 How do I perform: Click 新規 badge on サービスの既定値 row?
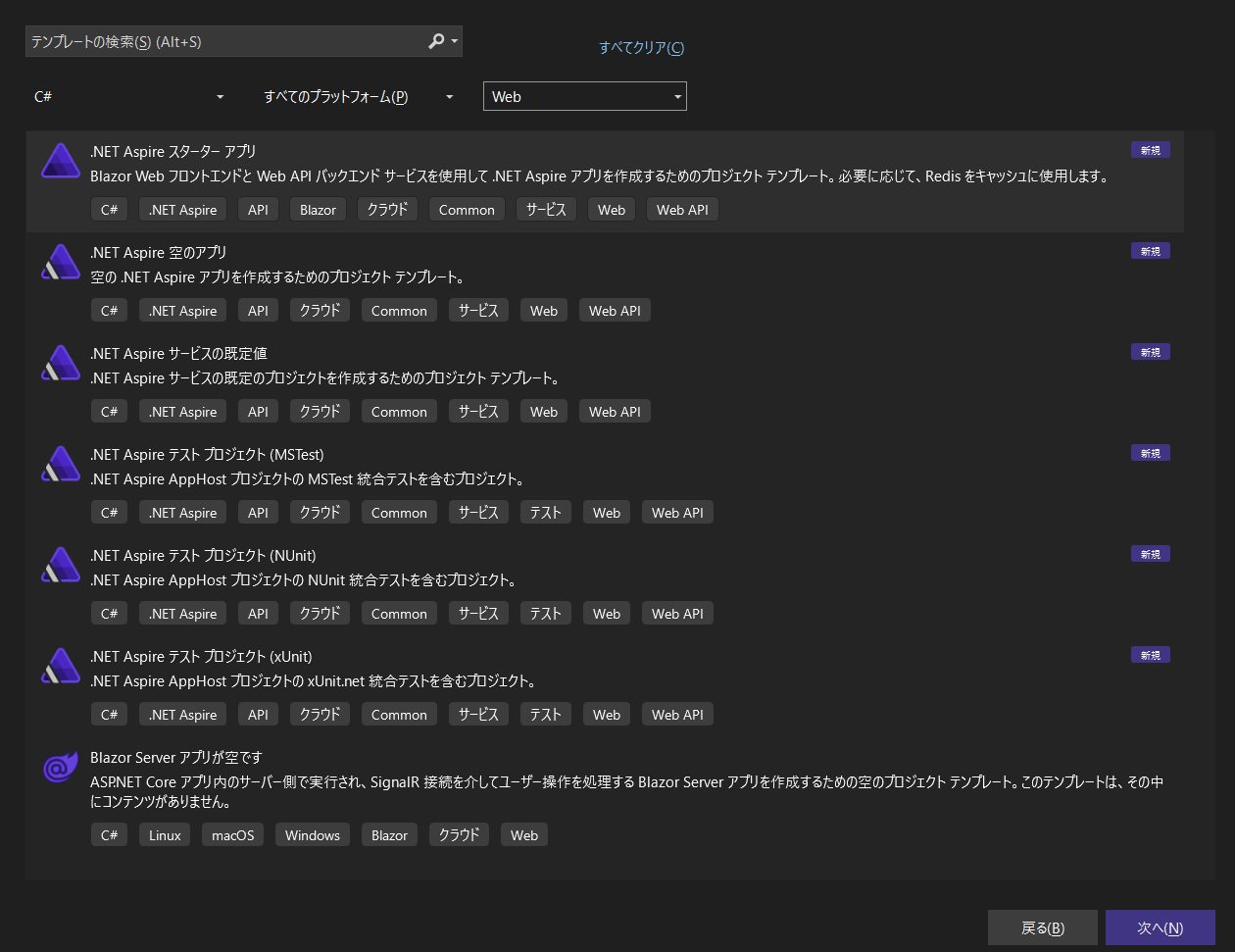(x=1150, y=352)
